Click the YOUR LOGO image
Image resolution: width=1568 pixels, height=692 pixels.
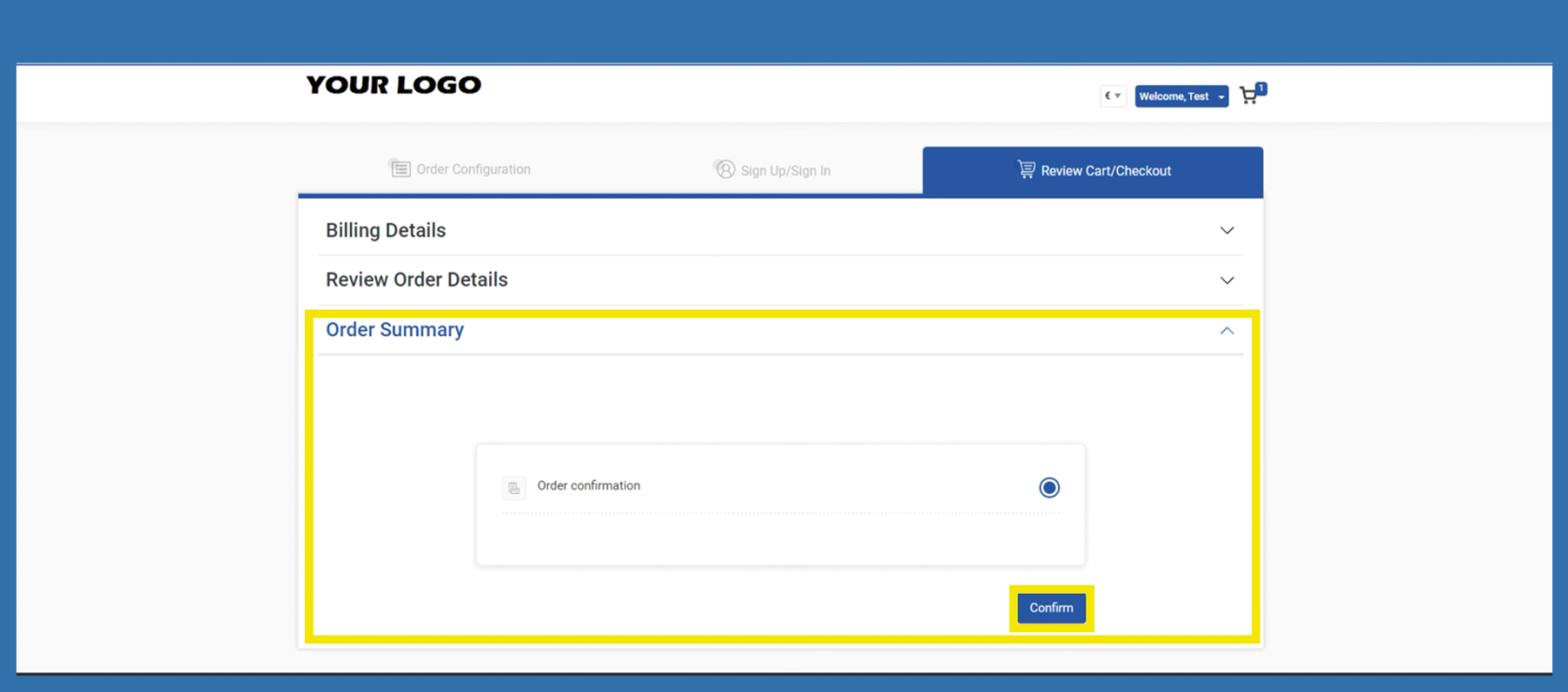click(394, 85)
